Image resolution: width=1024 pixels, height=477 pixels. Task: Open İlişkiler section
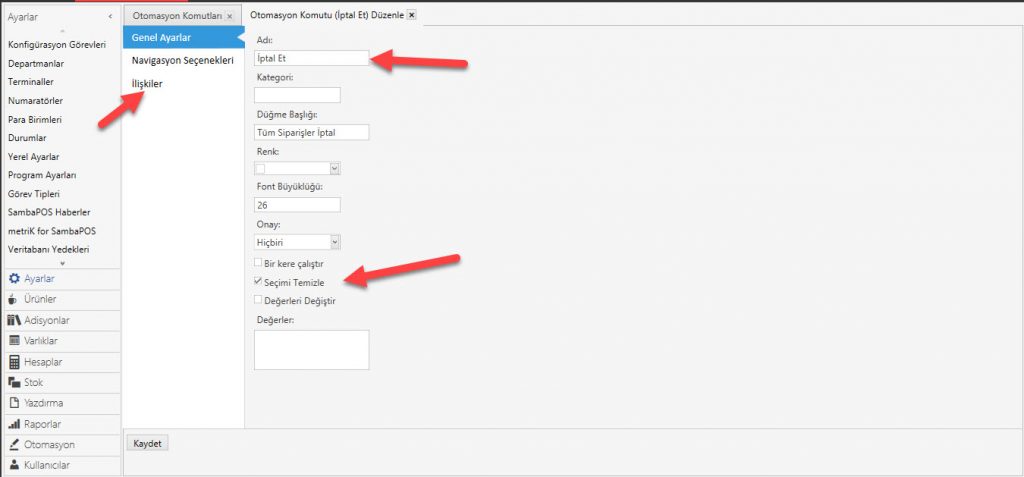point(147,84)
